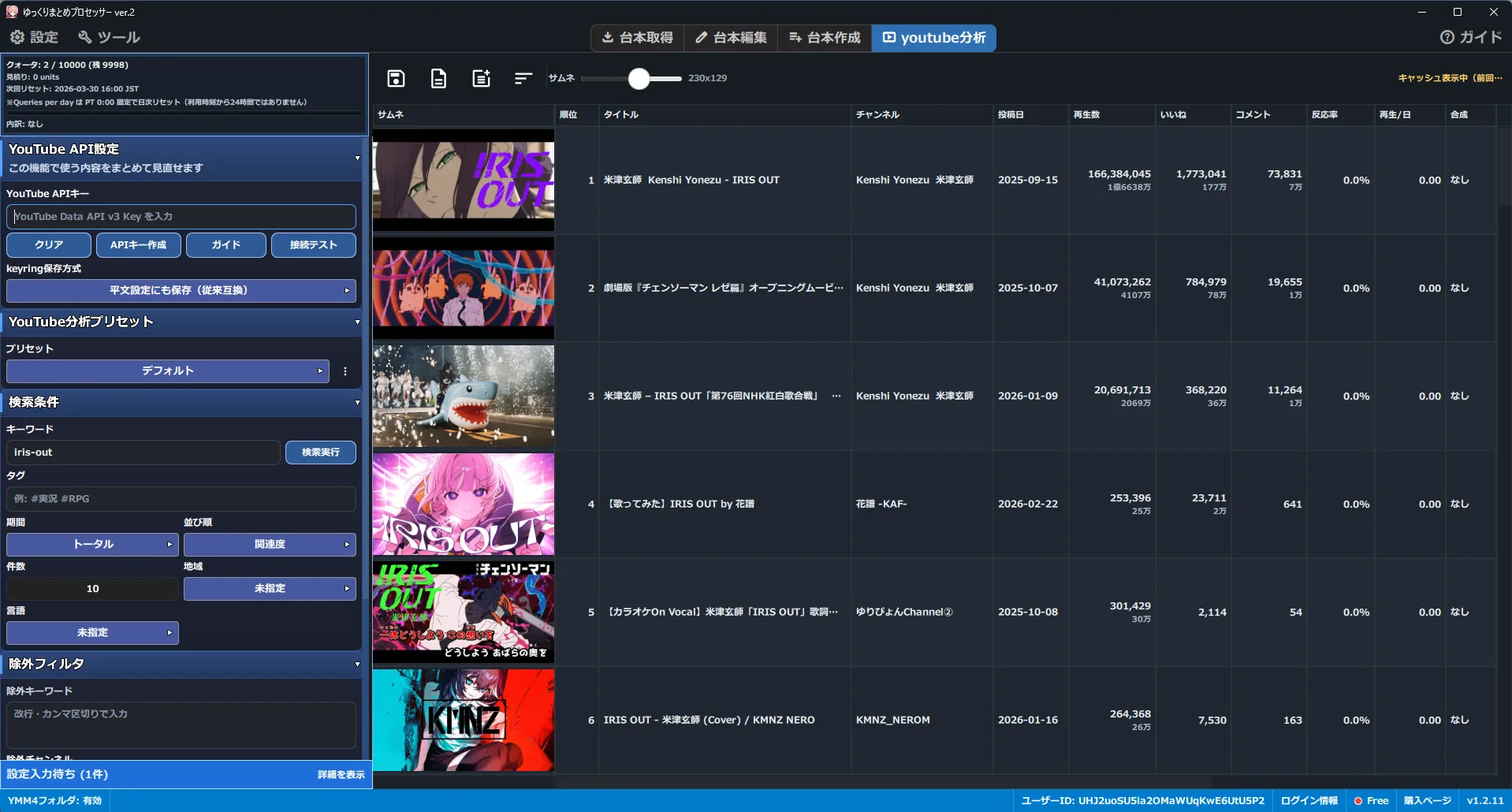Click the タイトル column header
Image resolution: width=1512 pixels, height=812 pixels.
(724, 115)
